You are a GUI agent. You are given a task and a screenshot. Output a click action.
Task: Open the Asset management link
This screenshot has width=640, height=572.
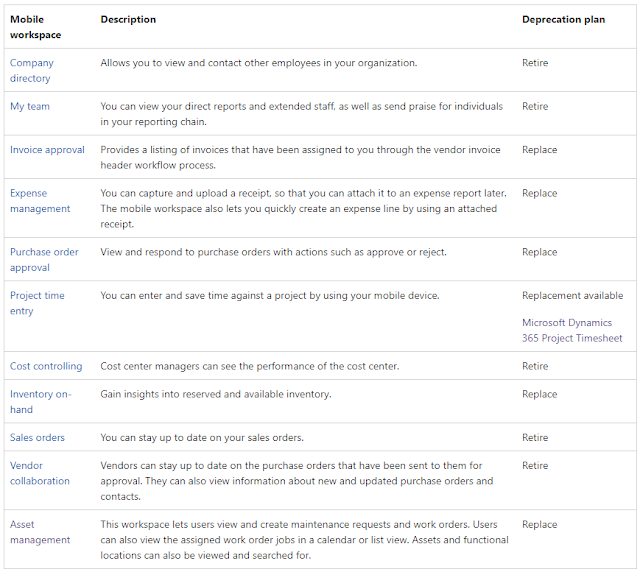(40, 532)
